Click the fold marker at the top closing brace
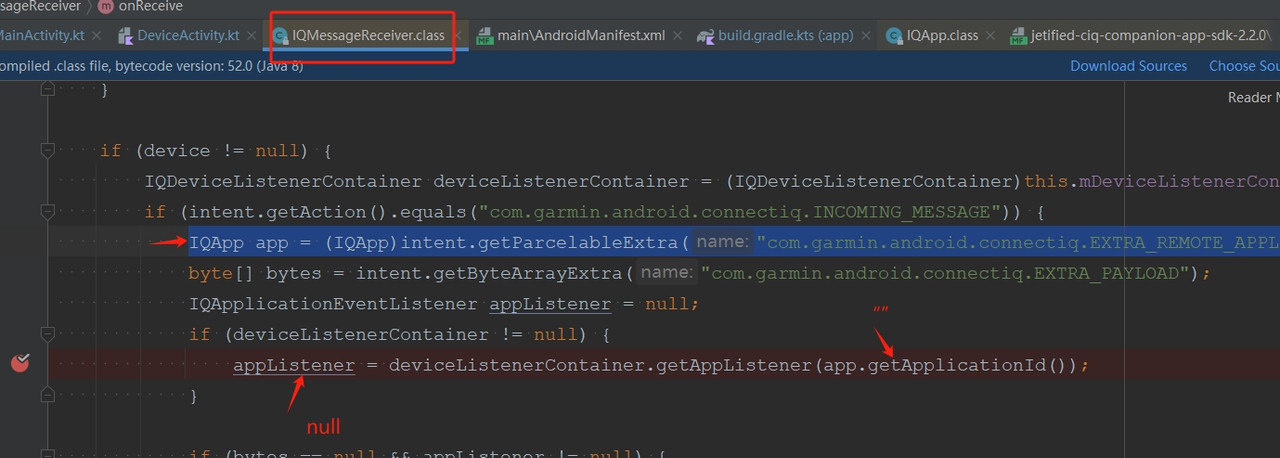The height and width of the screenshot is (458, 1280). point(47,89)
